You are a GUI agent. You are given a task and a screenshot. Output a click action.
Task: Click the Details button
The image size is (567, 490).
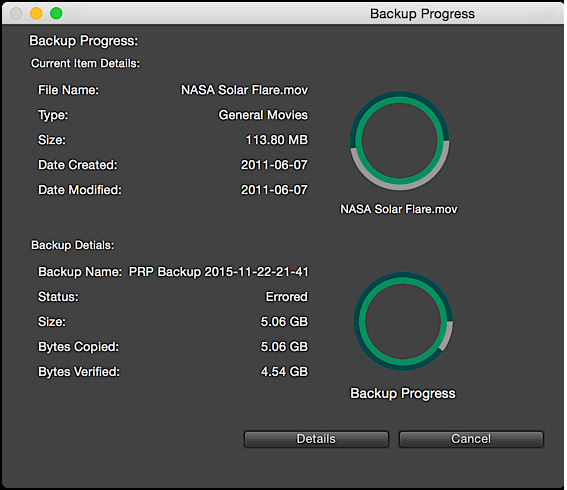[x=316, y=439]
